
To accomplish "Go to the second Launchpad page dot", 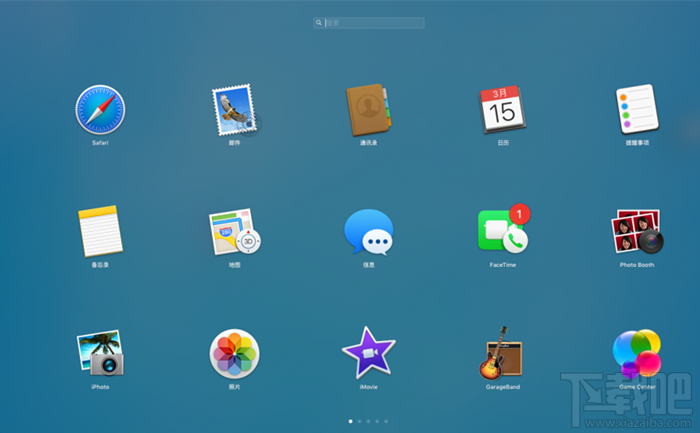I will coord(359,421).
